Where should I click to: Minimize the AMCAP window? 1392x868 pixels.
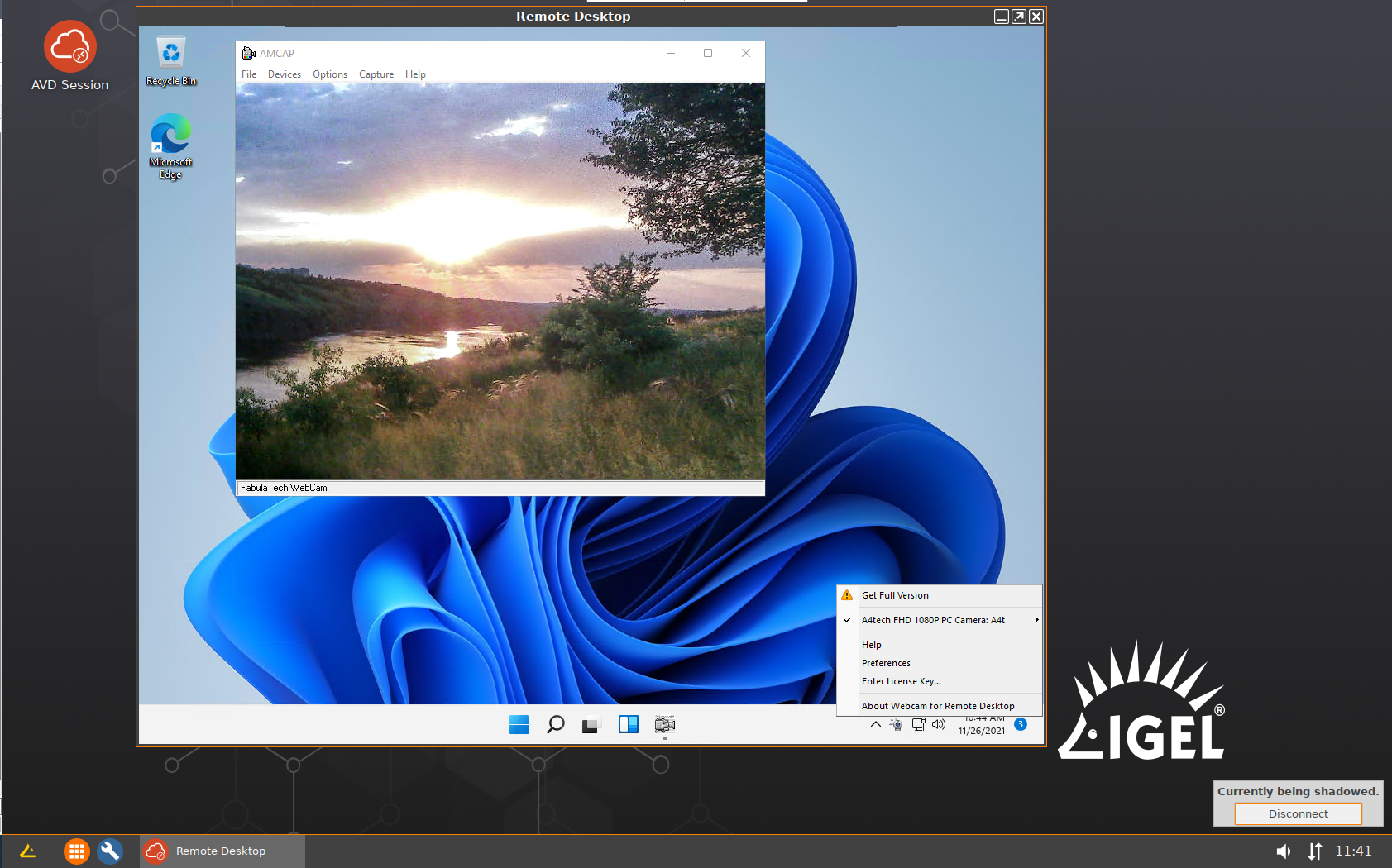click(671, 53)
